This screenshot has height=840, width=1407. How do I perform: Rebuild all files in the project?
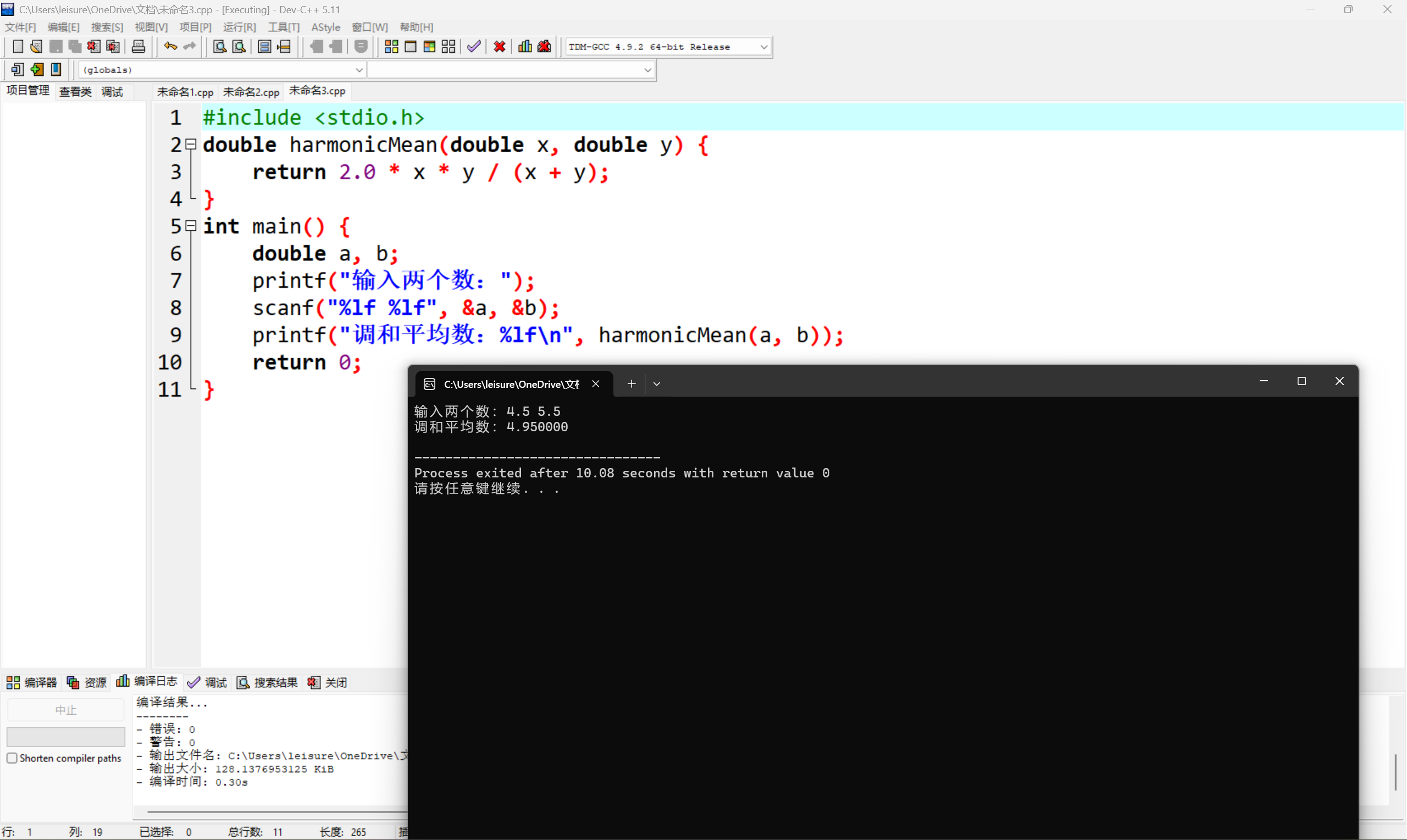click(x=448, y=46)
